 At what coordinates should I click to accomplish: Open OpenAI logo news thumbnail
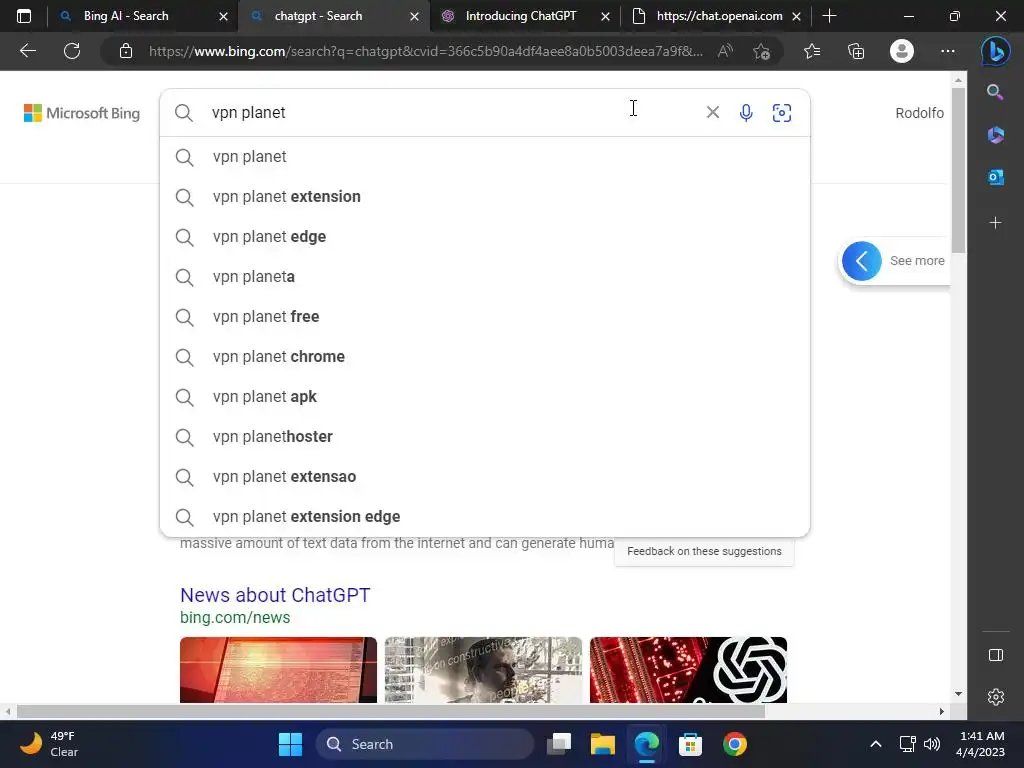[688, 669]
